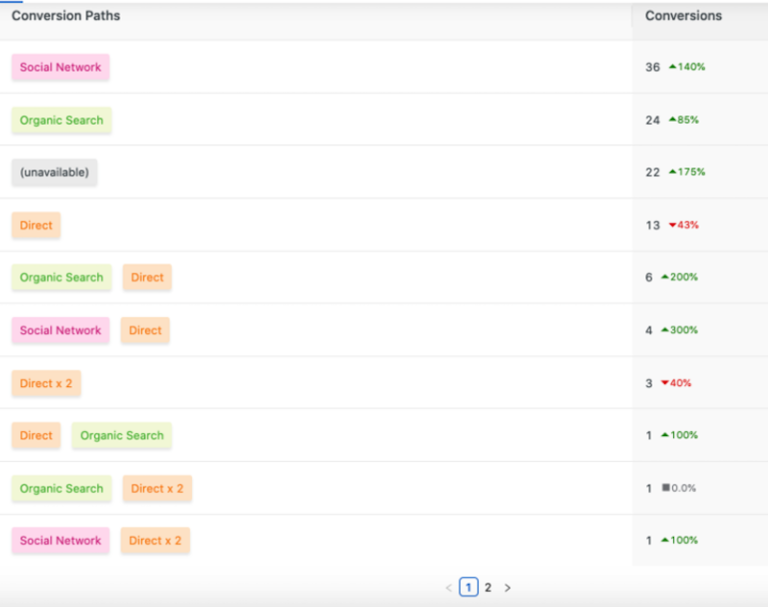Click the red down arrow beside 40%
Image resolution: width=768 pixels, height=607 pixels.
[x=665, y=383]
